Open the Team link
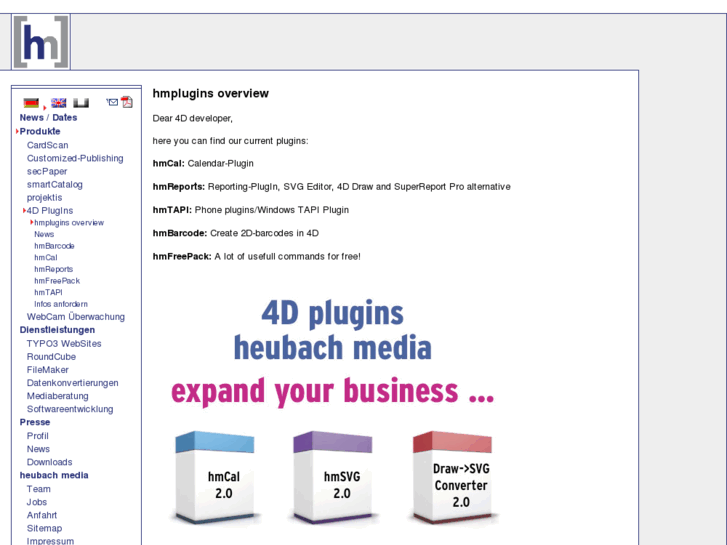The width and height of the screenshot is (727, 545). [x=38, y=489]
